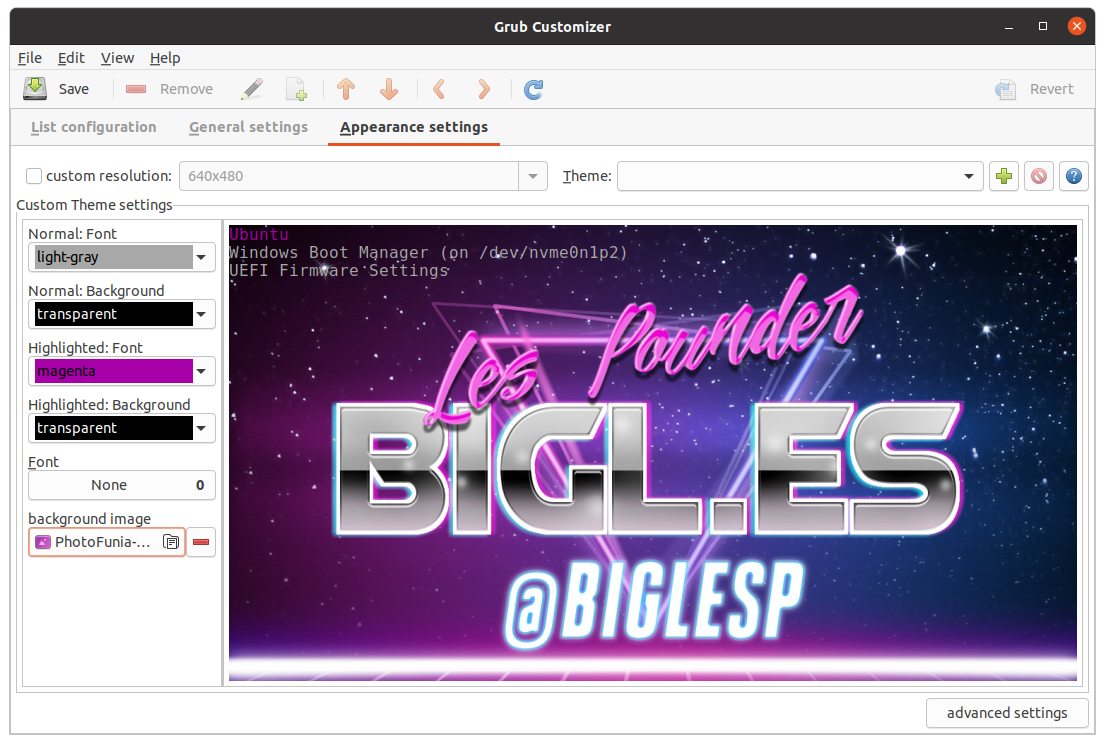Click UEFI Firmware Settings preview entry
Screen dimensions: 1105x744
point(339,271)
